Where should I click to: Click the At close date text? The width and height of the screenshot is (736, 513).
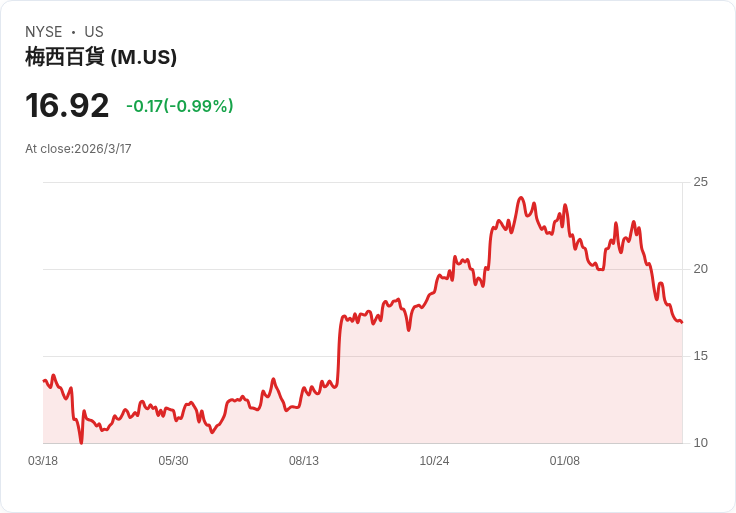[x=78, y=149]
